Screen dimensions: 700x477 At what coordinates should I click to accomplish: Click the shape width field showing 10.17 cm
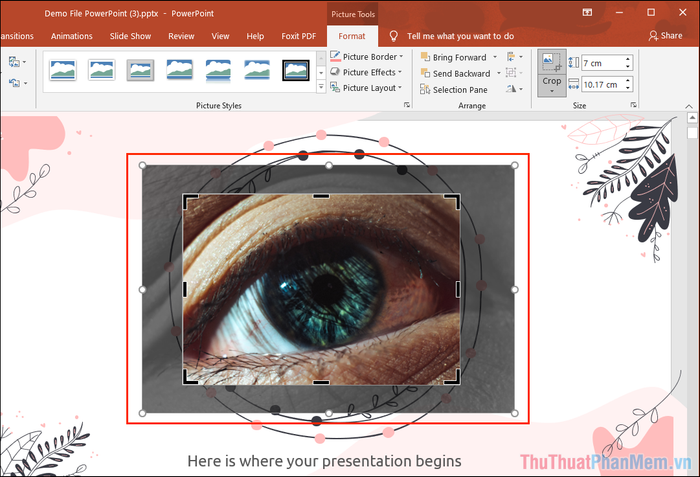602,84
